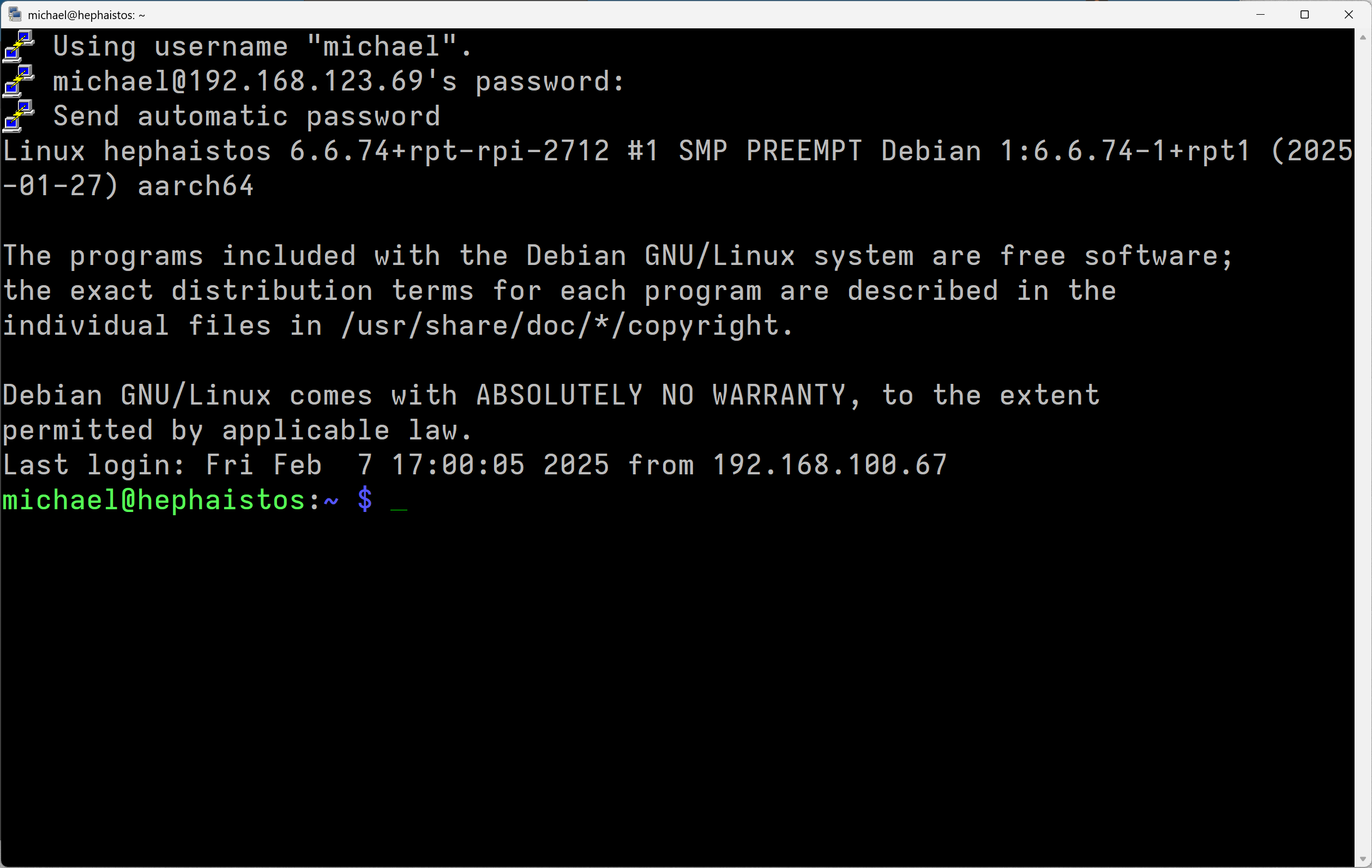This screenshot has width=1372, height=868.
Task: Click the "Send automatic password" message text
Action: pyautogui.click(x=246, y=116)
